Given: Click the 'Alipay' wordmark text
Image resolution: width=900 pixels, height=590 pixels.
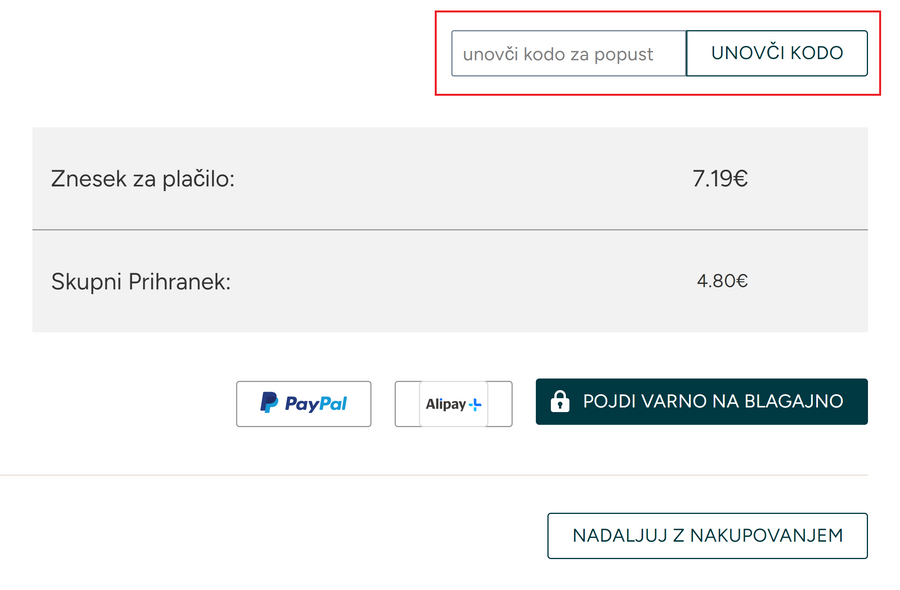Looking at the screenshot, I should point(446,404).
